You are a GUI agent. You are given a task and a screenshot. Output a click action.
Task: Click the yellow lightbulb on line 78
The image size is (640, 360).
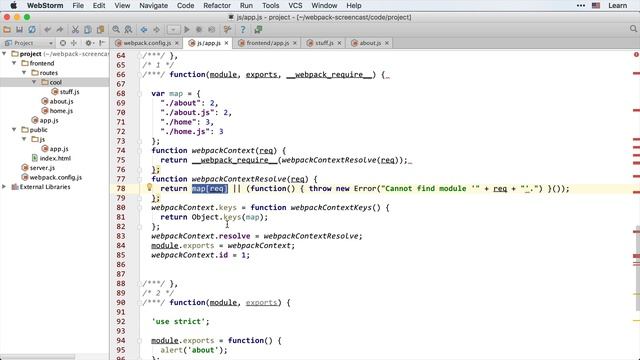click(149, 187)
